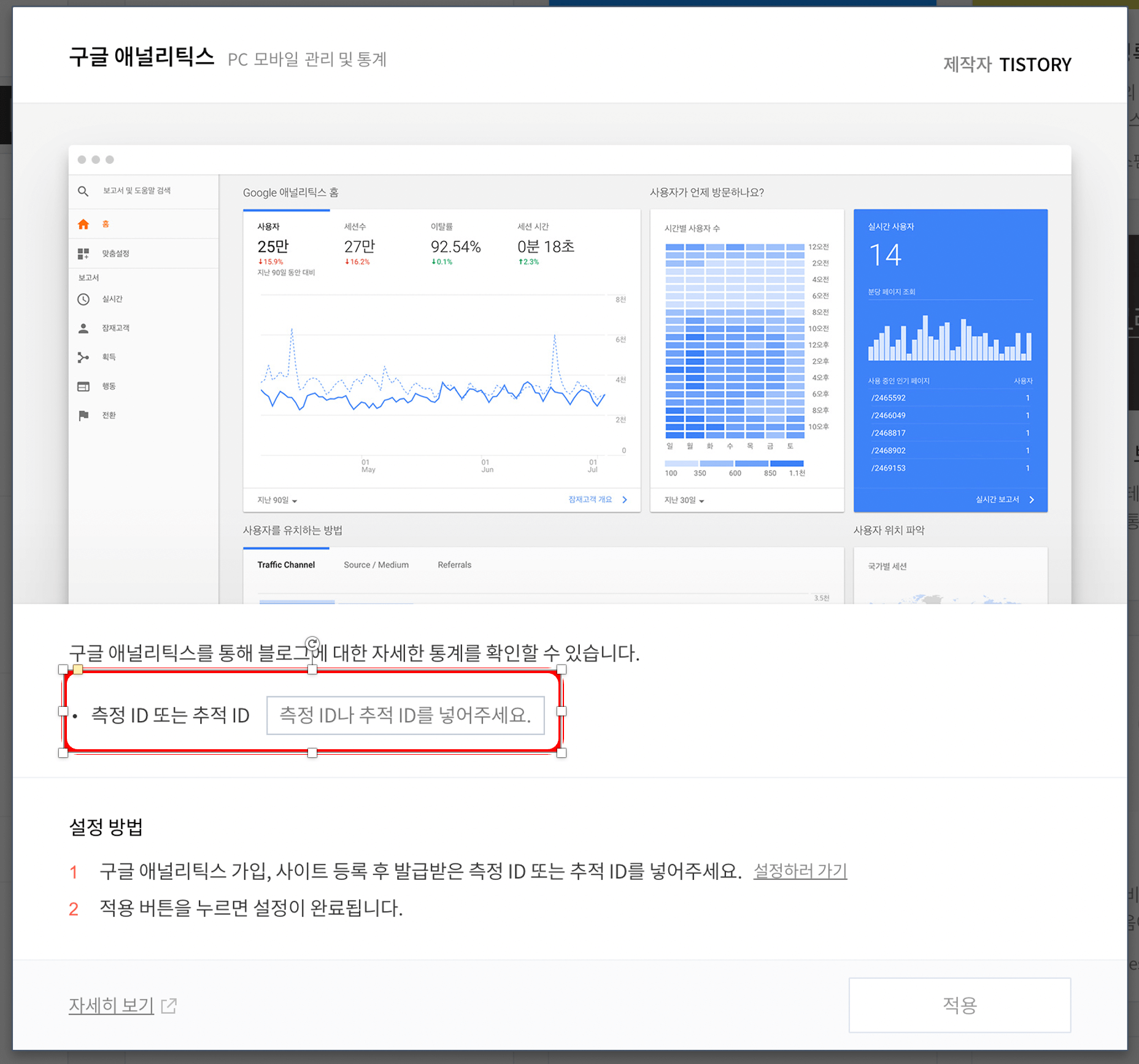Image resolution: width=1139 pixels, height=1064 pixels.
Task: Click the 잠재고객 person icon
Action: coord(83,328)
